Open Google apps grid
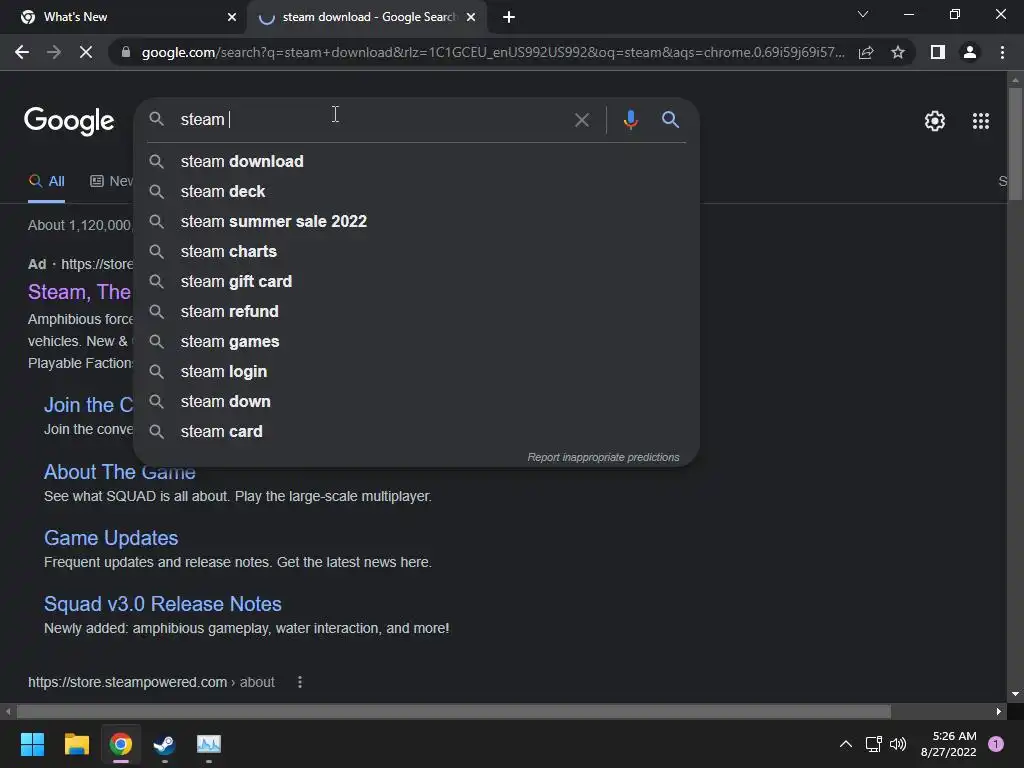The width and height of the screenshot is (1024, 768). click(x=980, y=121)
